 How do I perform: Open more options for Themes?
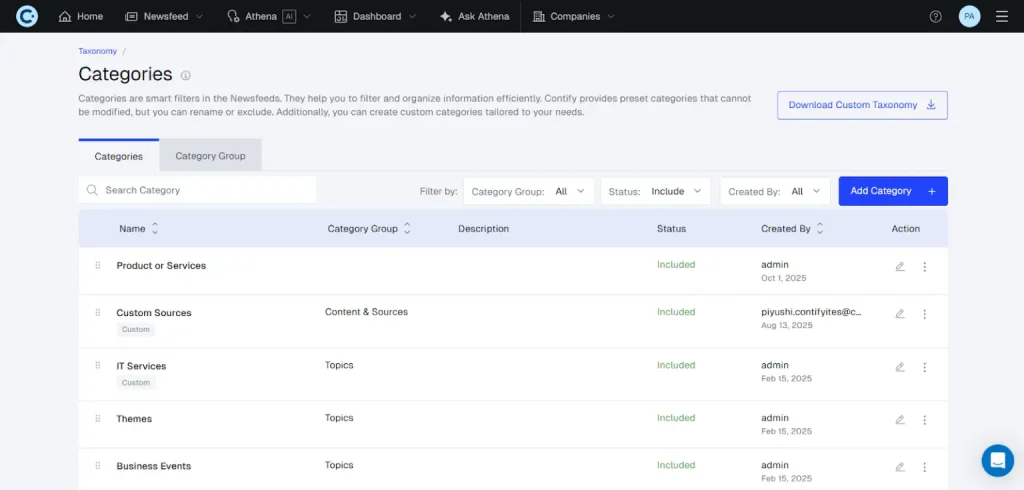point(924,419)
